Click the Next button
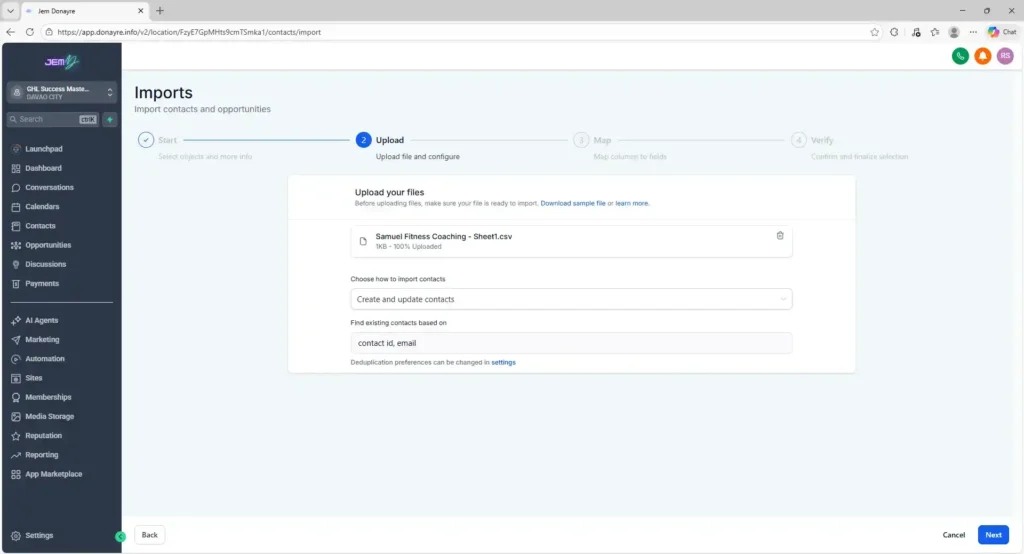The width and height of the screenshot is (1024, 554). 993,535
